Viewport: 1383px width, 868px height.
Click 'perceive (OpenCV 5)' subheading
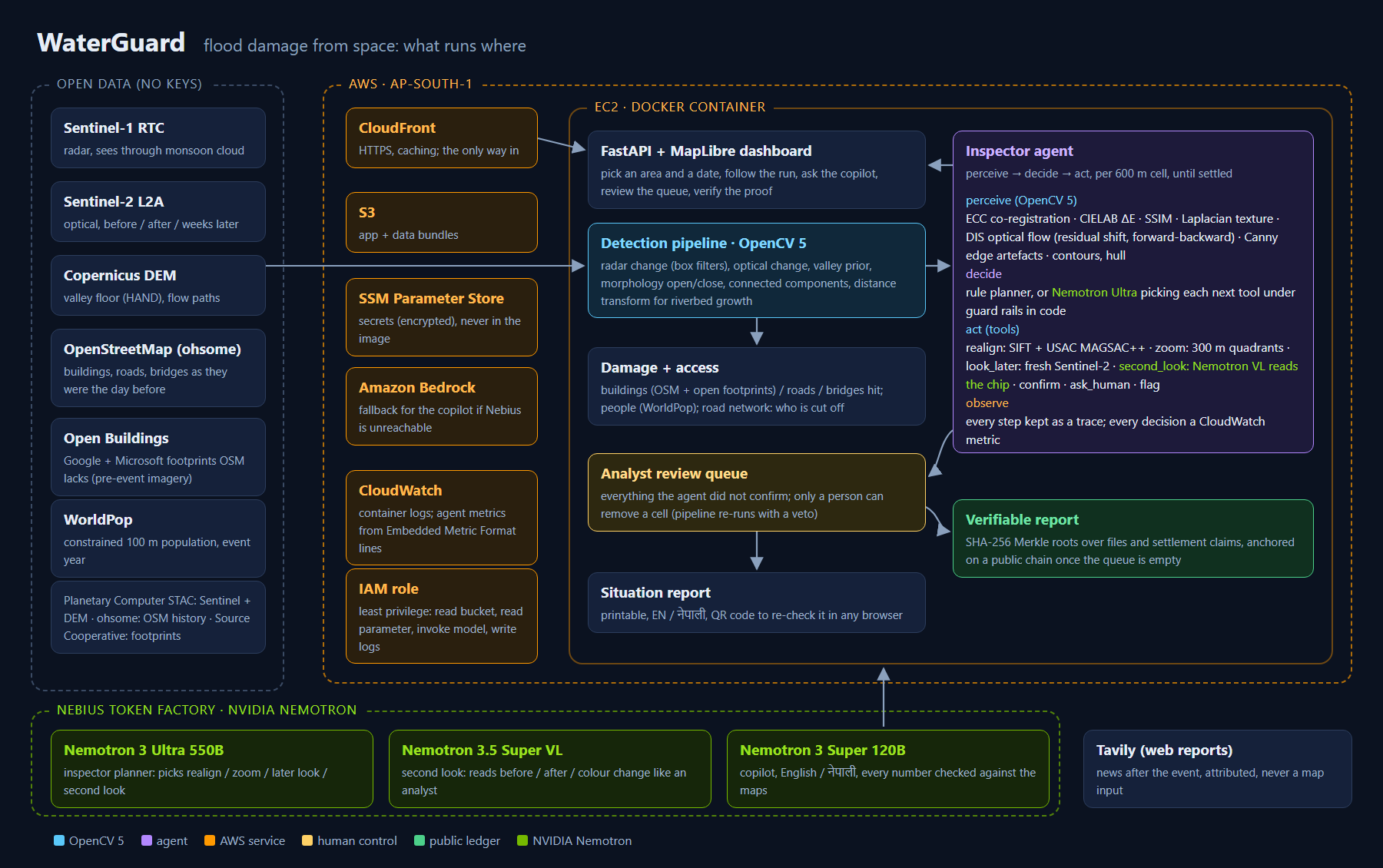click(1021, 200)
